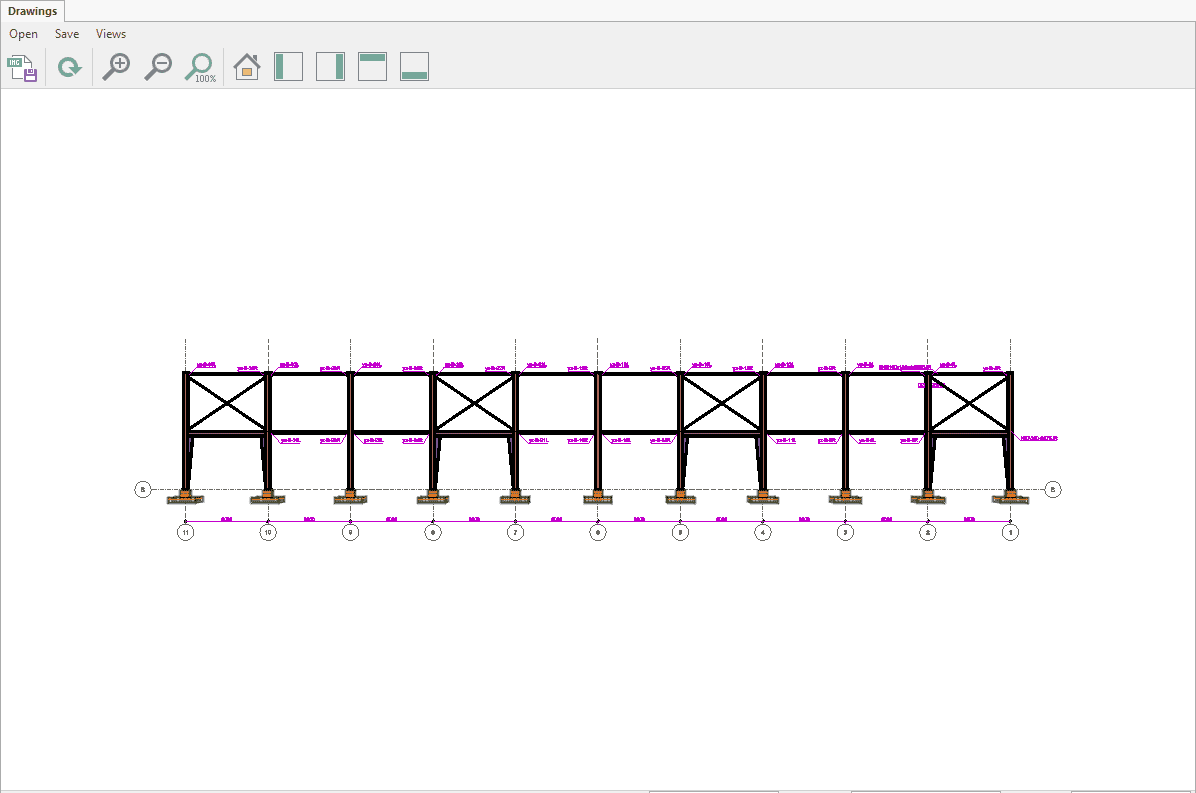Open the Save menu
The height and width of the screenshot is (793, 1196).
pyautogui.click(x=67, y=34)
